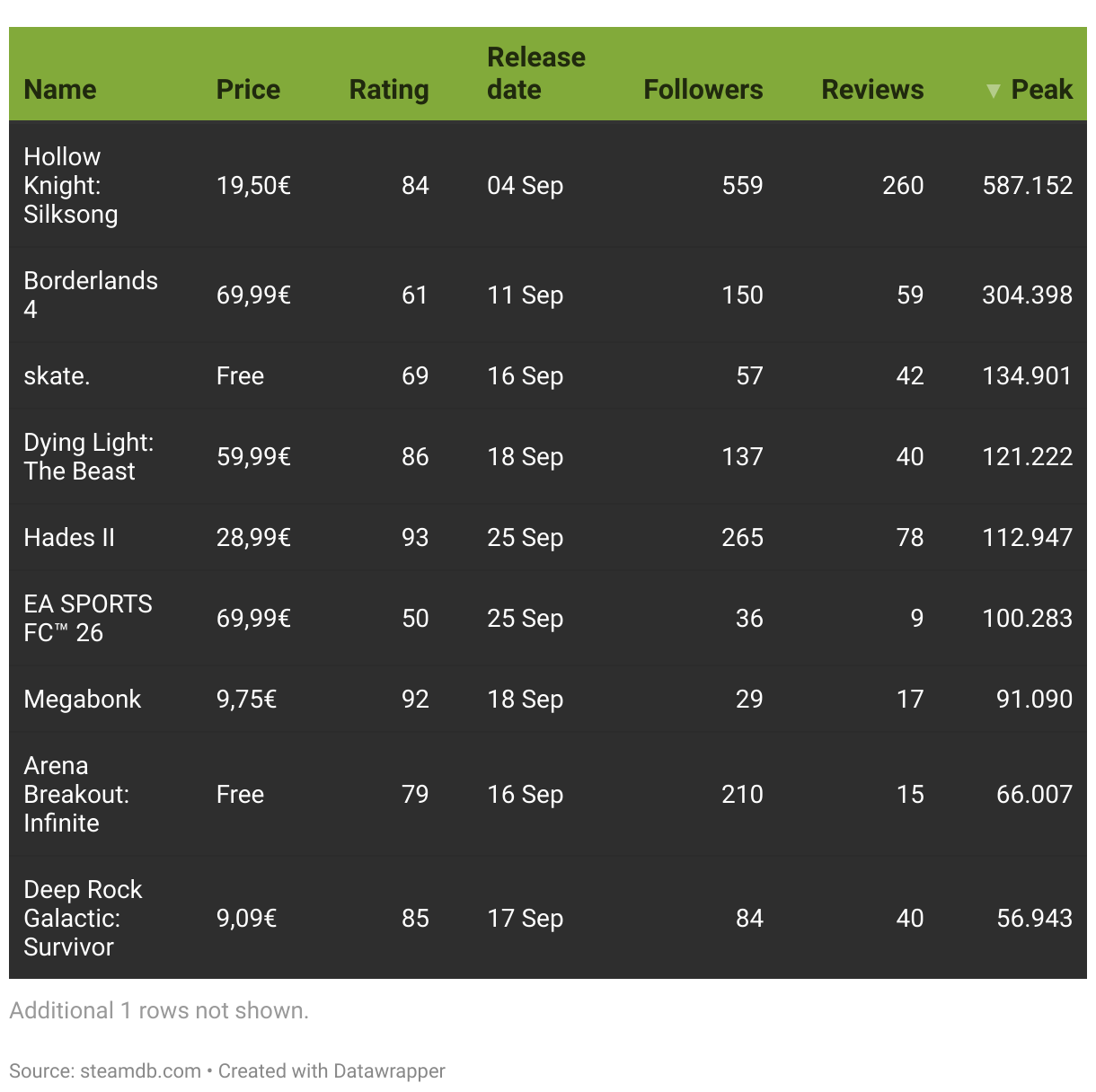This screenshot has width=1096, height=1092.
Task: Select the Arena Breakout: Infinite name
Action: pyautogui.click(x=76, y=794)
